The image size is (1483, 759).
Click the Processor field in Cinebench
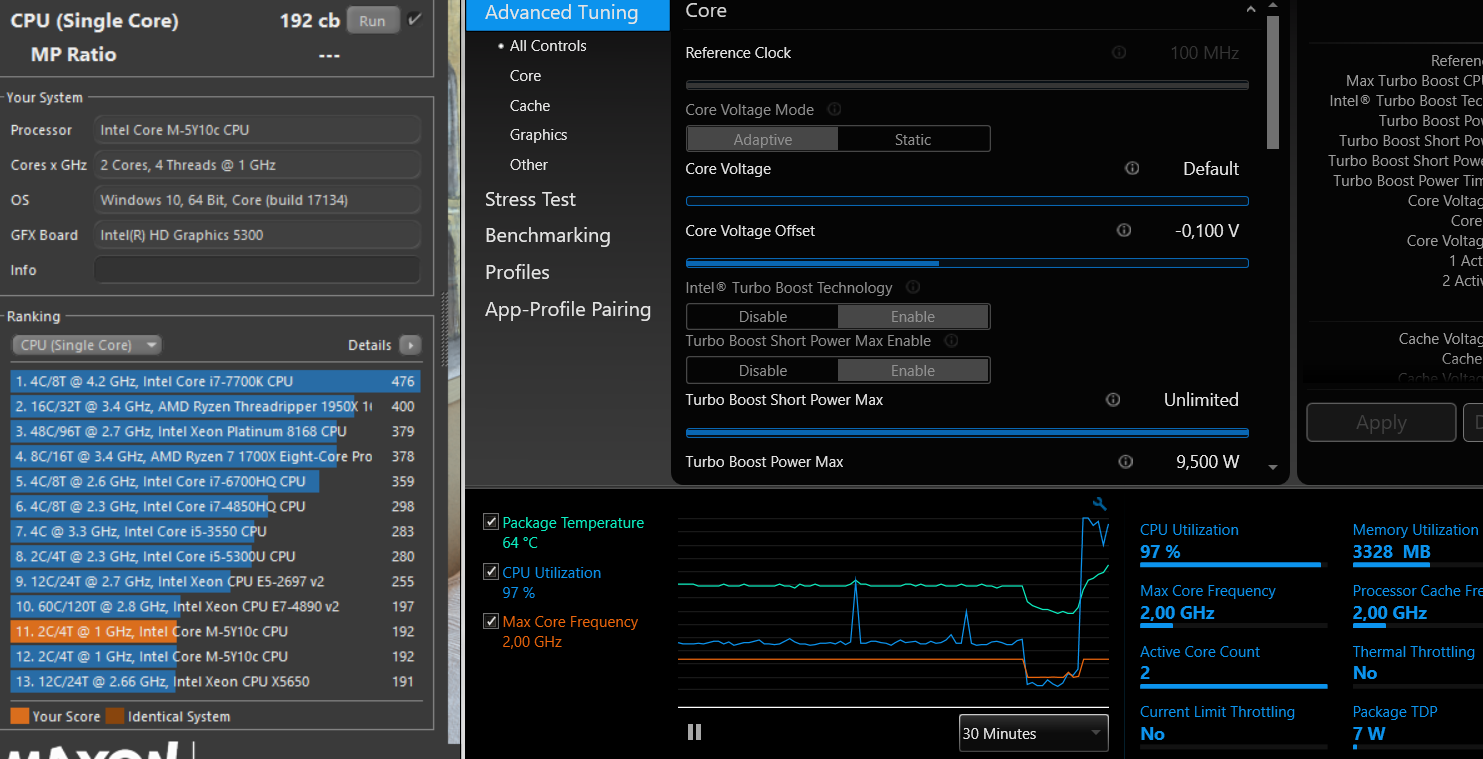click(257, 130)
